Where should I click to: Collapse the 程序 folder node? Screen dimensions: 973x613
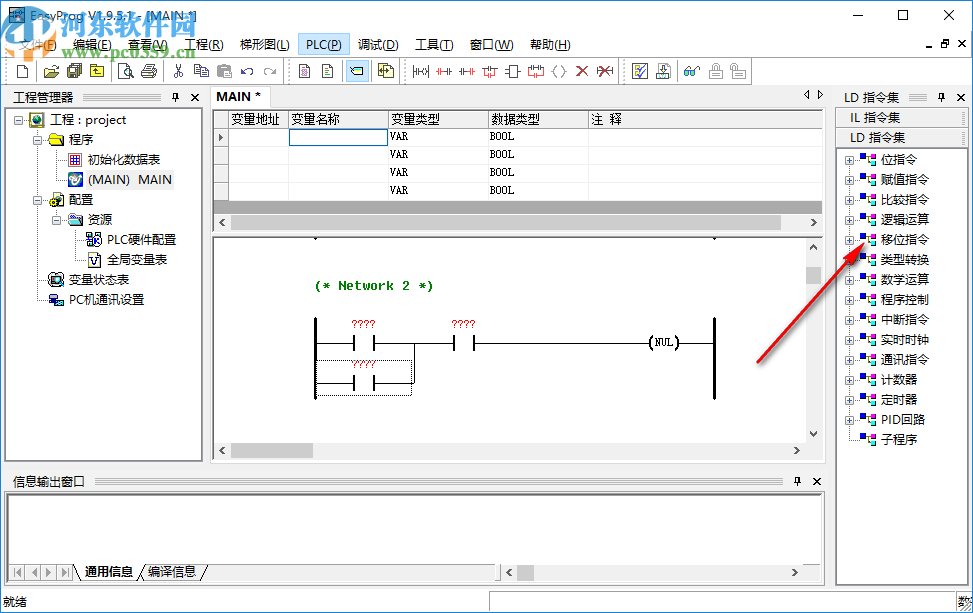point(37,140)
